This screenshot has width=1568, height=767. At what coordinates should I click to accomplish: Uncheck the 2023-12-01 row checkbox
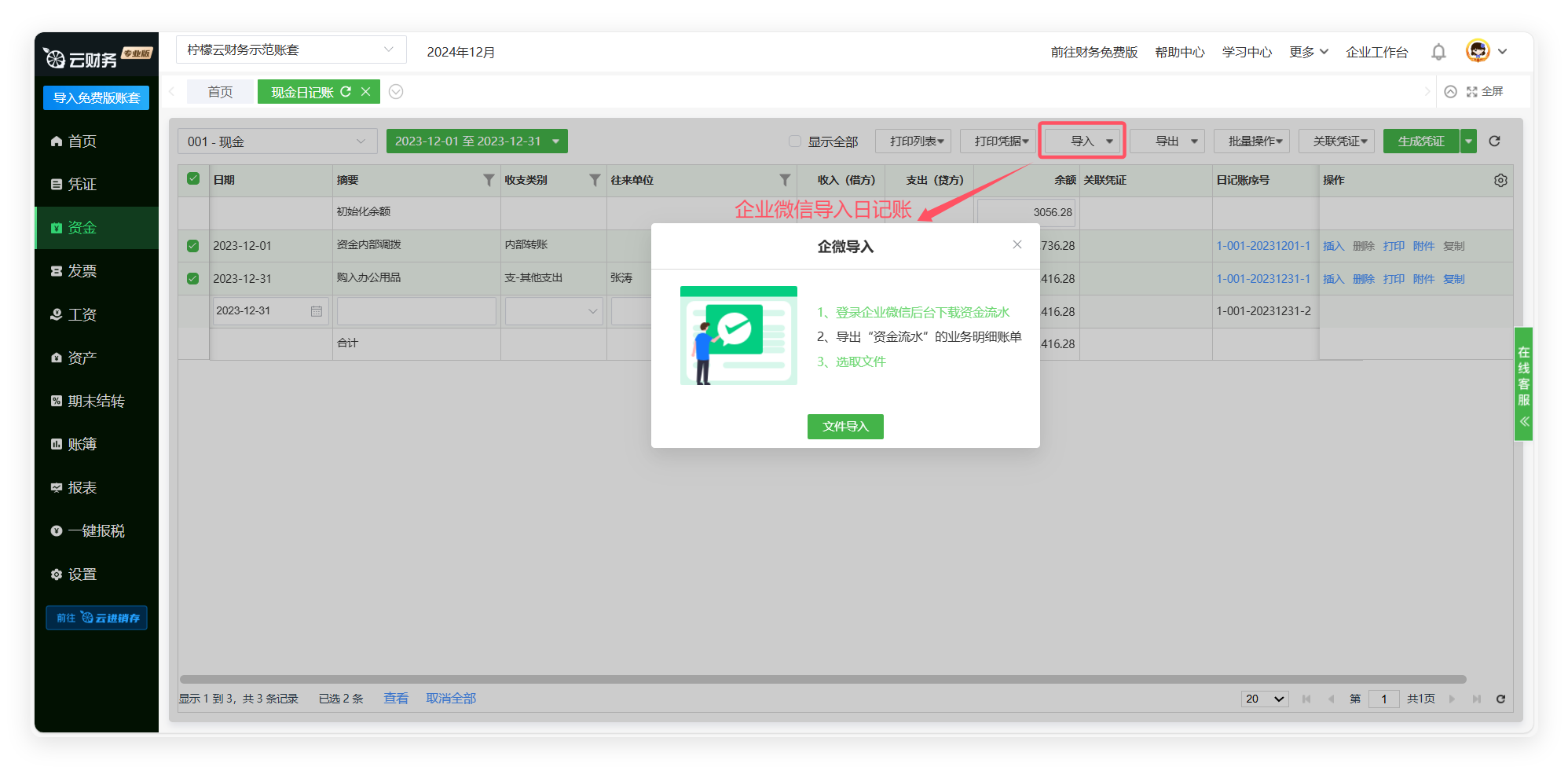[x=193, y=246]
